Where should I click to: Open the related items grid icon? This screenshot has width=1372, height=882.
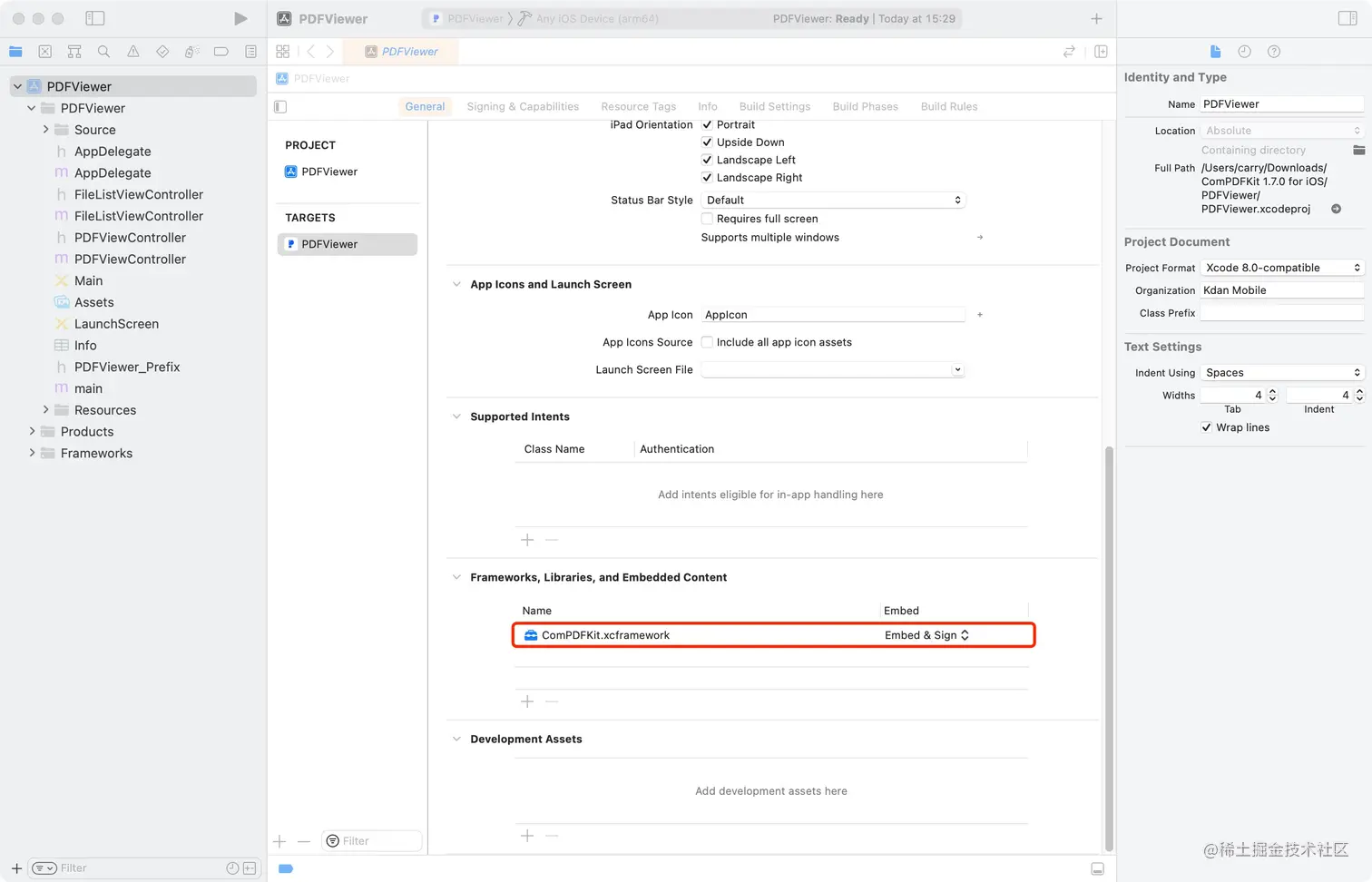pos(283,52)
